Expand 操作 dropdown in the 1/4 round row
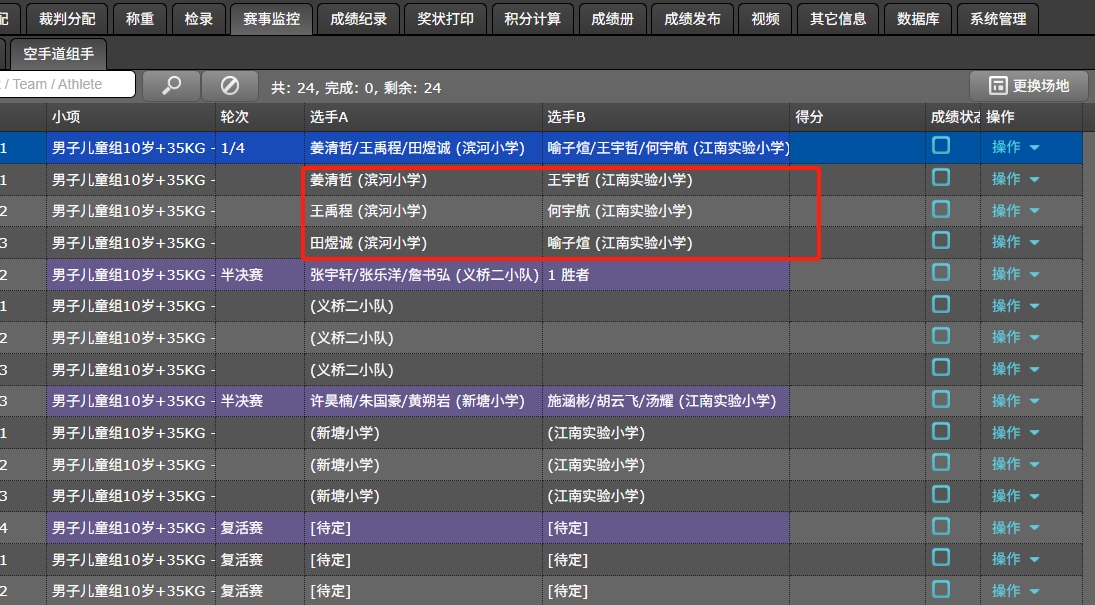The width and height of the screenshot is (1095, 605). tap(1015, 147)
